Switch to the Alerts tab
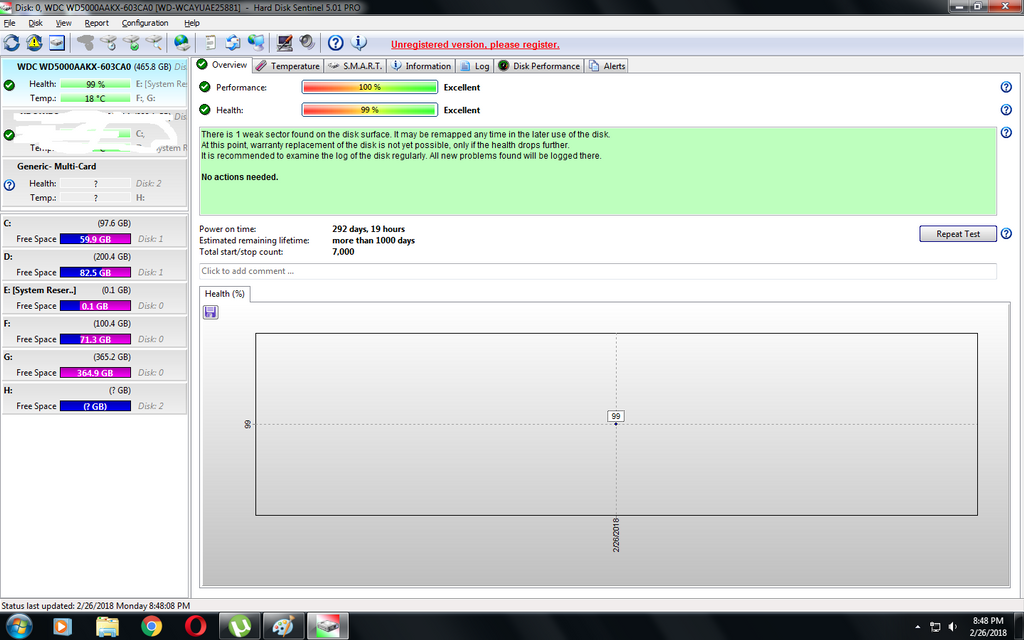The height and width of the screenshot is (640, 1024). [x=607, y=66]
